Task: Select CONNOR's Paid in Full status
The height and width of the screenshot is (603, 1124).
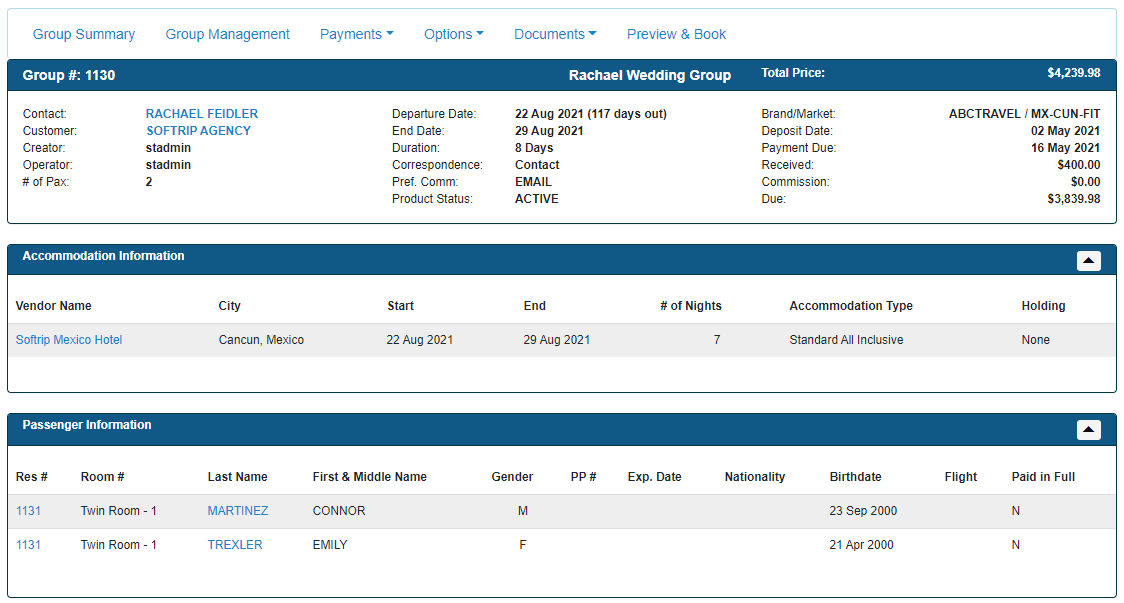Action: point(1016,511)
